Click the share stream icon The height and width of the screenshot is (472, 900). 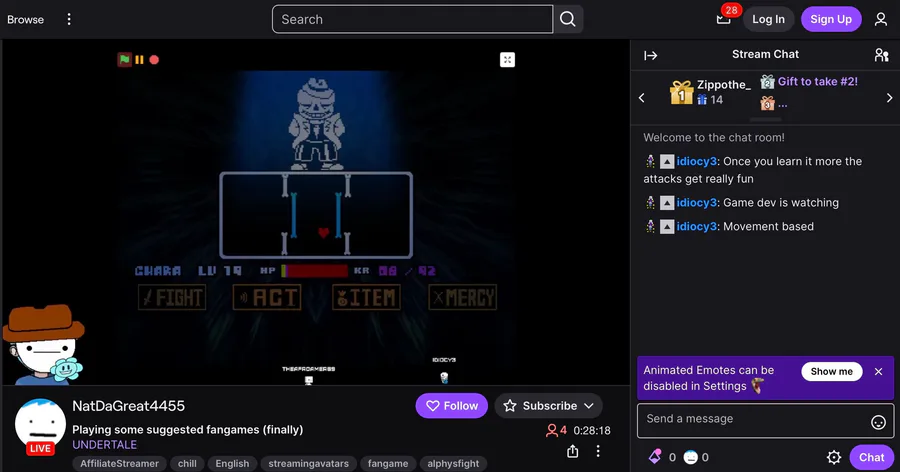(573, 451)
